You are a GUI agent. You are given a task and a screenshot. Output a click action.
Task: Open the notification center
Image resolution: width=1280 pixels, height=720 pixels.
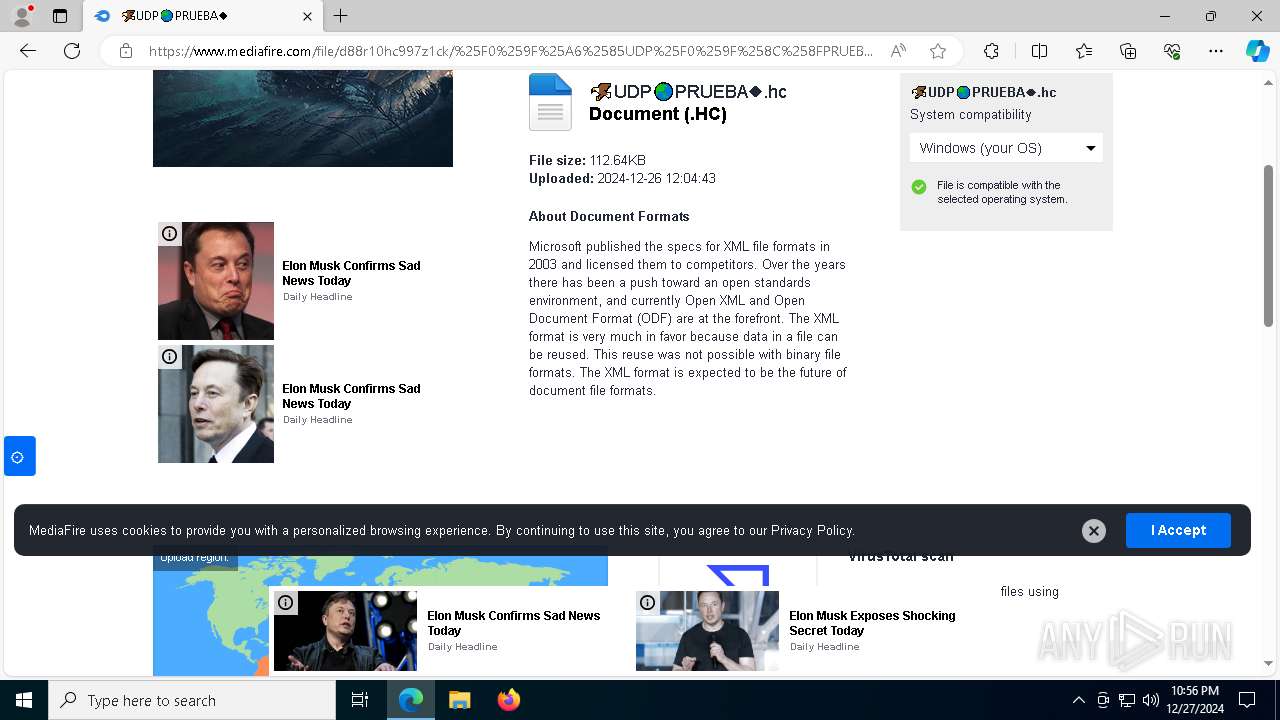(1247, 700)
